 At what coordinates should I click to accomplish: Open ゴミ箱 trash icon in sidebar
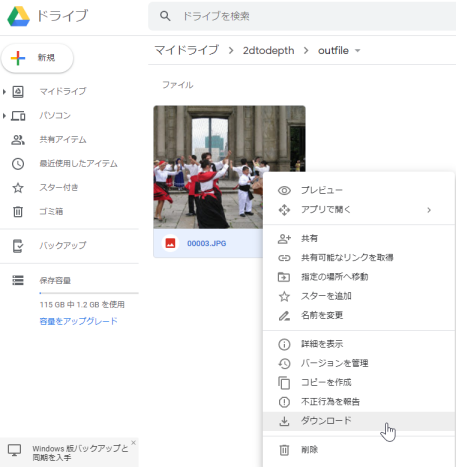18,211
